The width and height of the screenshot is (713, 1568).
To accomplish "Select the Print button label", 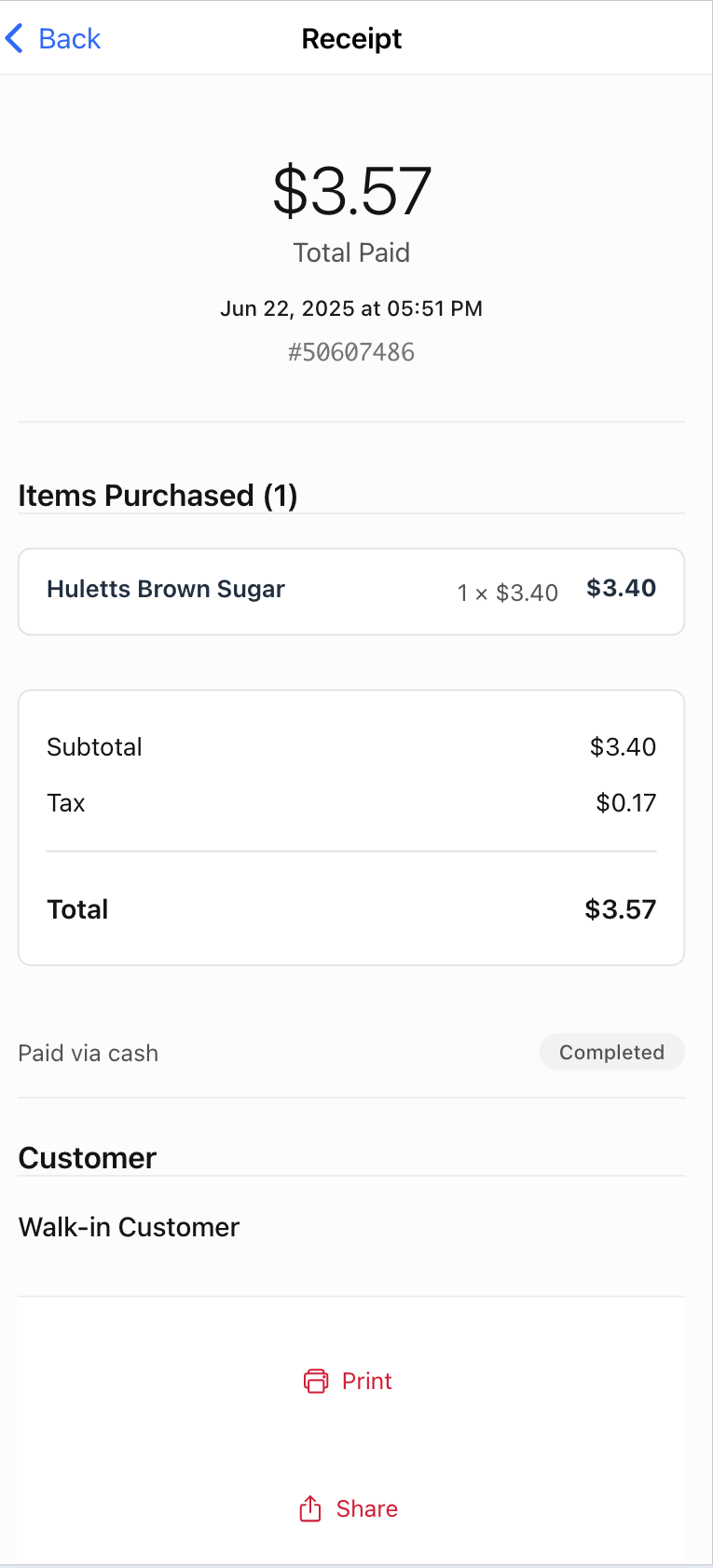I will pos(367,1381).
